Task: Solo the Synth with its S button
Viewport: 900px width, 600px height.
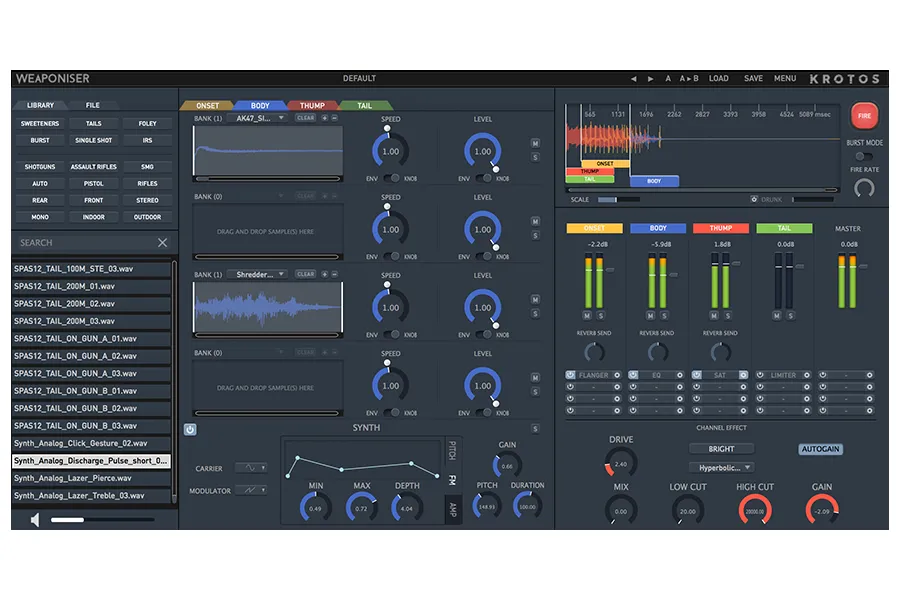Action: [535, 429]
